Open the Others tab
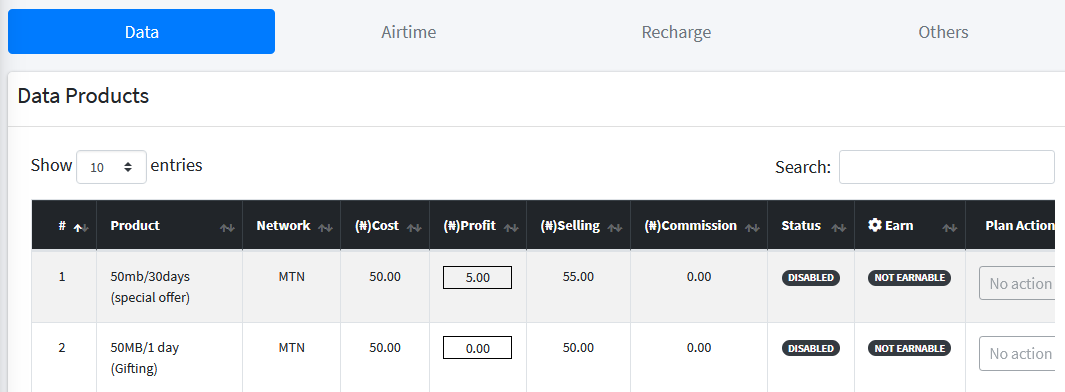This screenshot has width=1065, height=392. coord(943,32)
